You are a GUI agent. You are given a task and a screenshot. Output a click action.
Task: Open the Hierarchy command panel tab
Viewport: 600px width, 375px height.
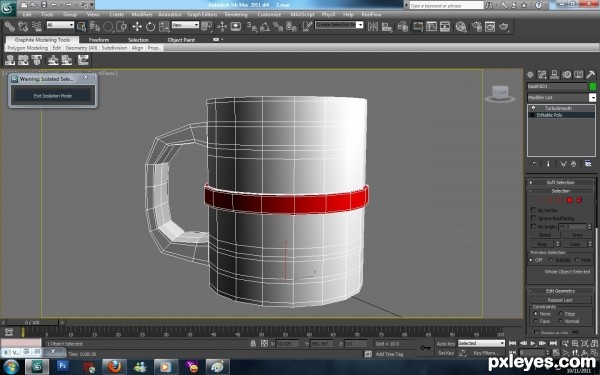pyautogui.click(x=554, y=75)
